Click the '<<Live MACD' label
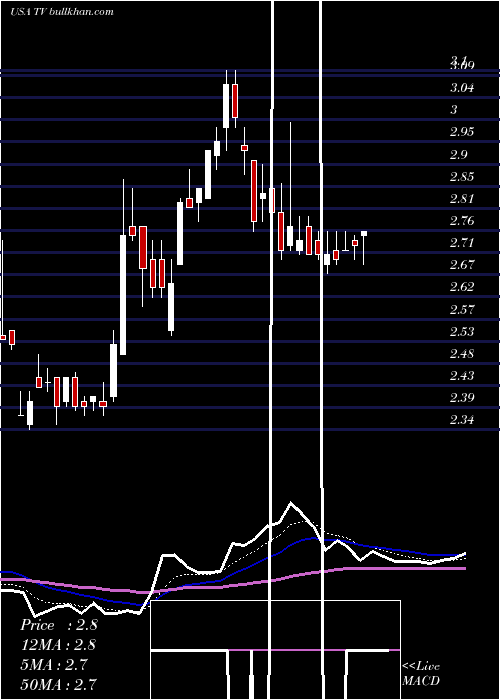Image resolution: width=500 pixels, height=700 pixels. click(421, 673)
